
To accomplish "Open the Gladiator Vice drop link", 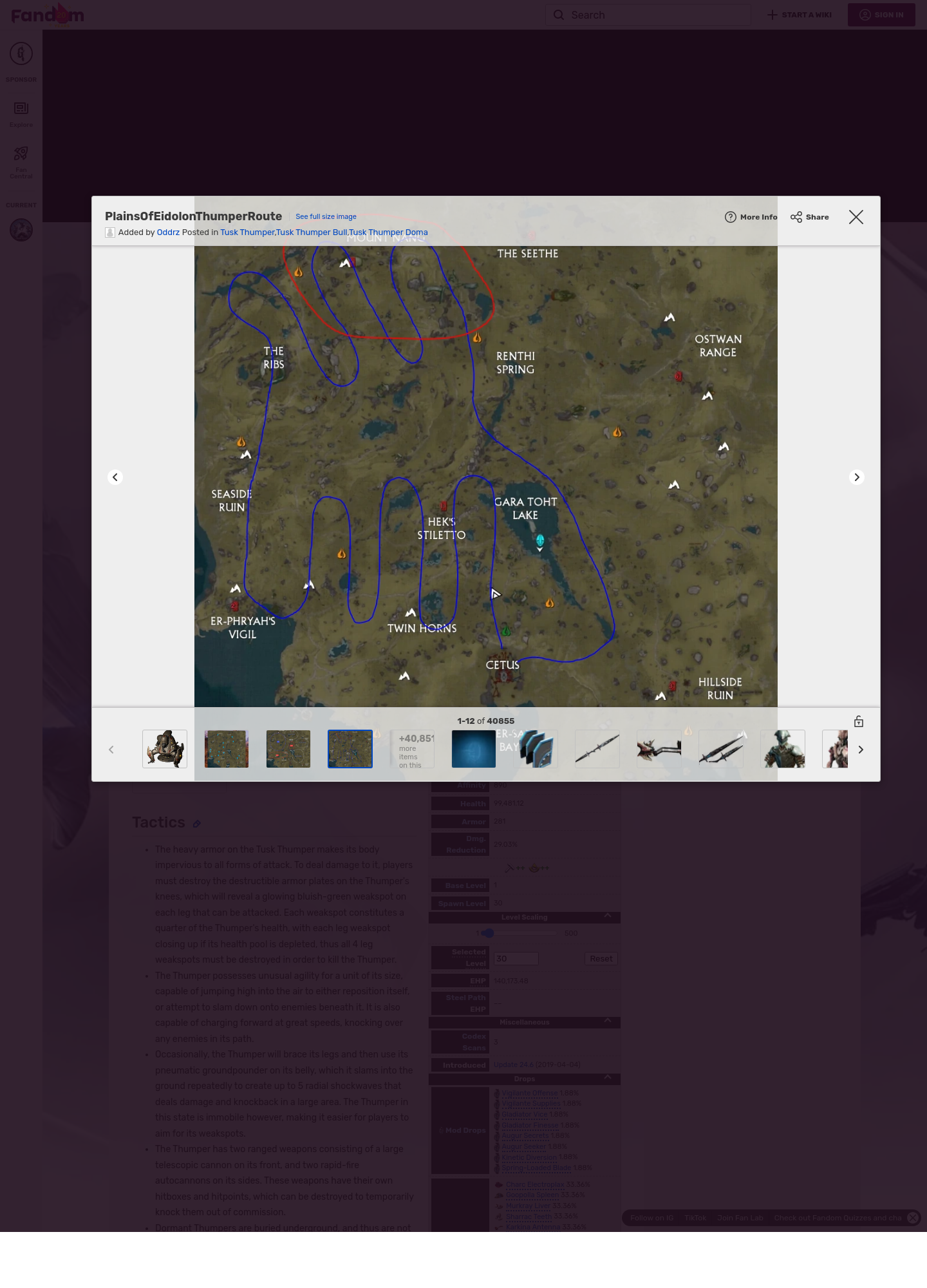I will (x=525, y=1115).
